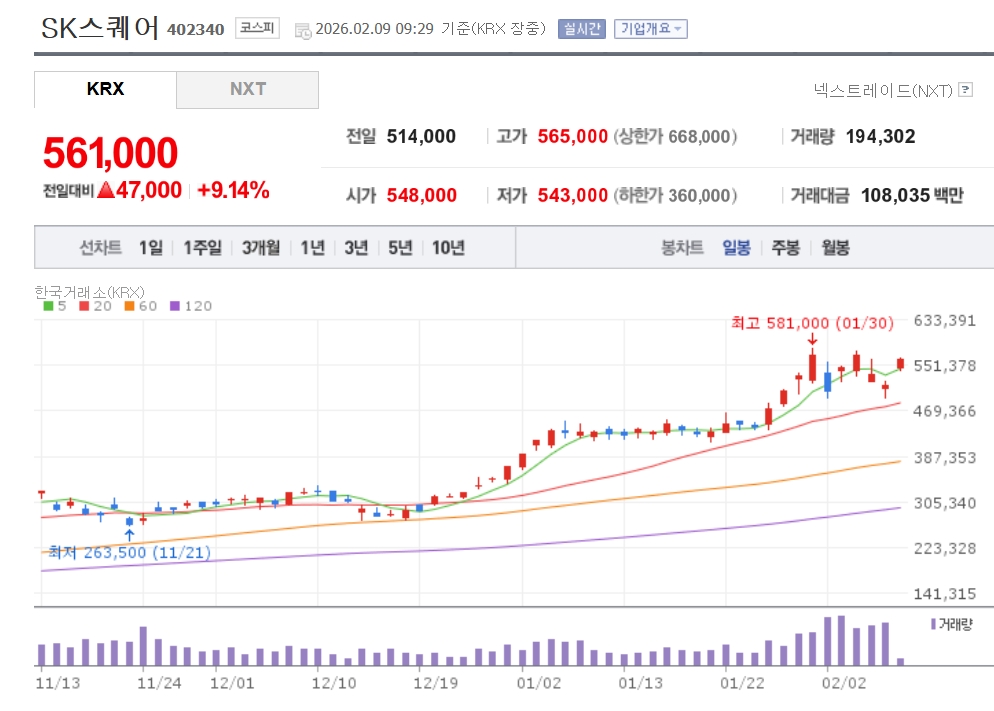Expand the 기업개요 dropdown

(649, 28)
